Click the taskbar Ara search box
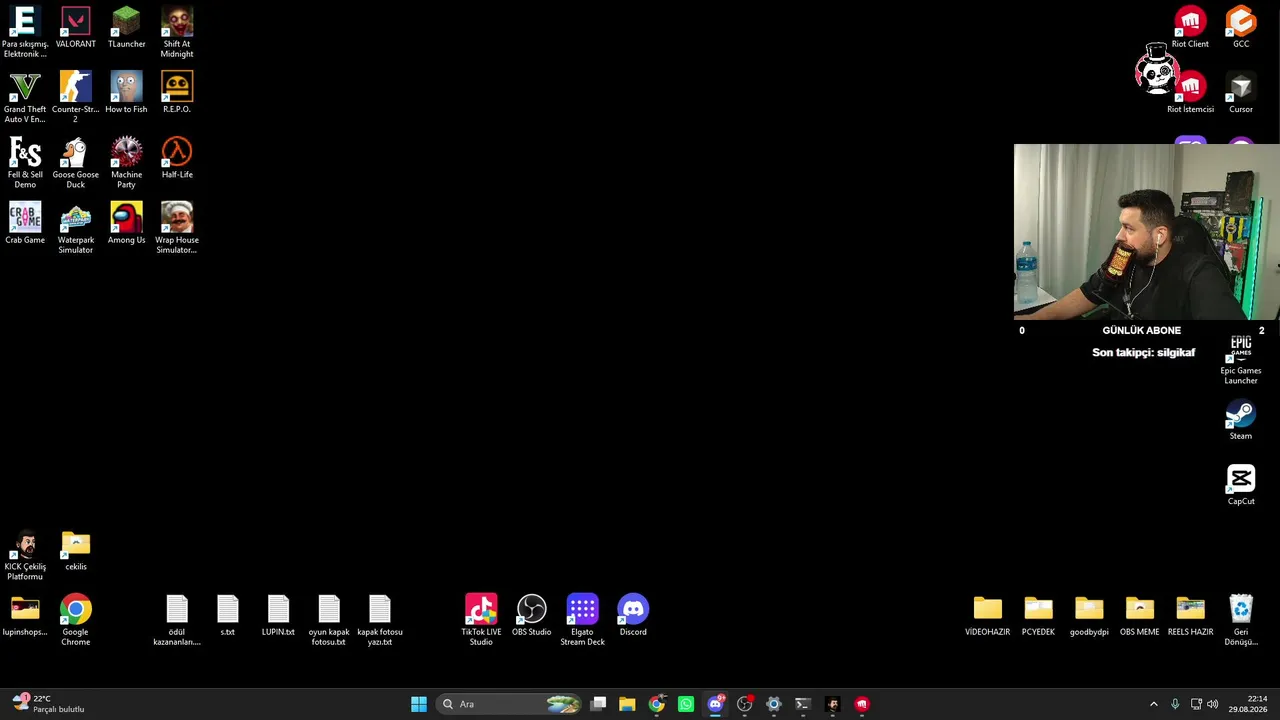 [510, 704]
